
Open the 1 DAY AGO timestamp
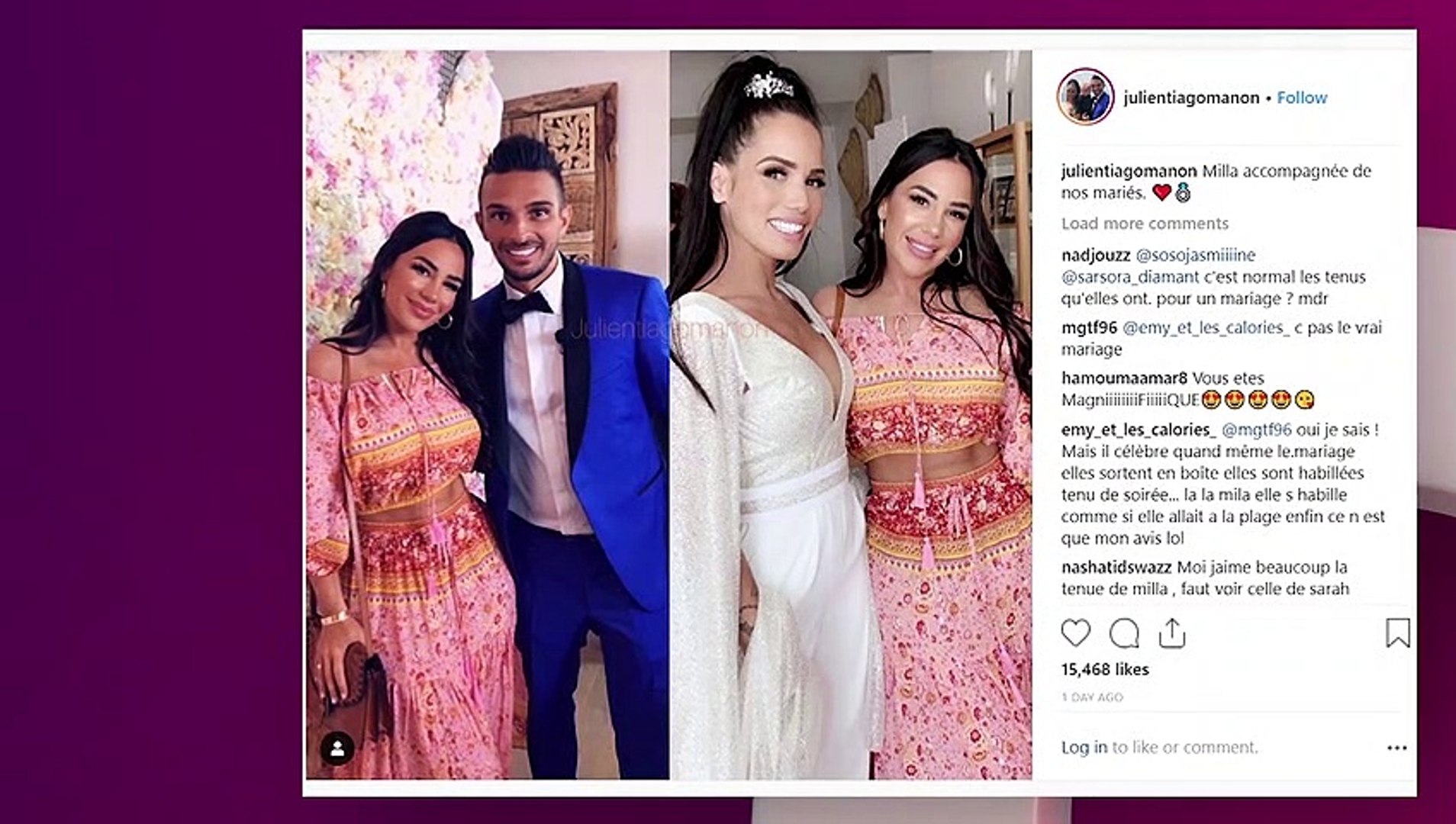pyautogui.click(x=1092, y=697)
